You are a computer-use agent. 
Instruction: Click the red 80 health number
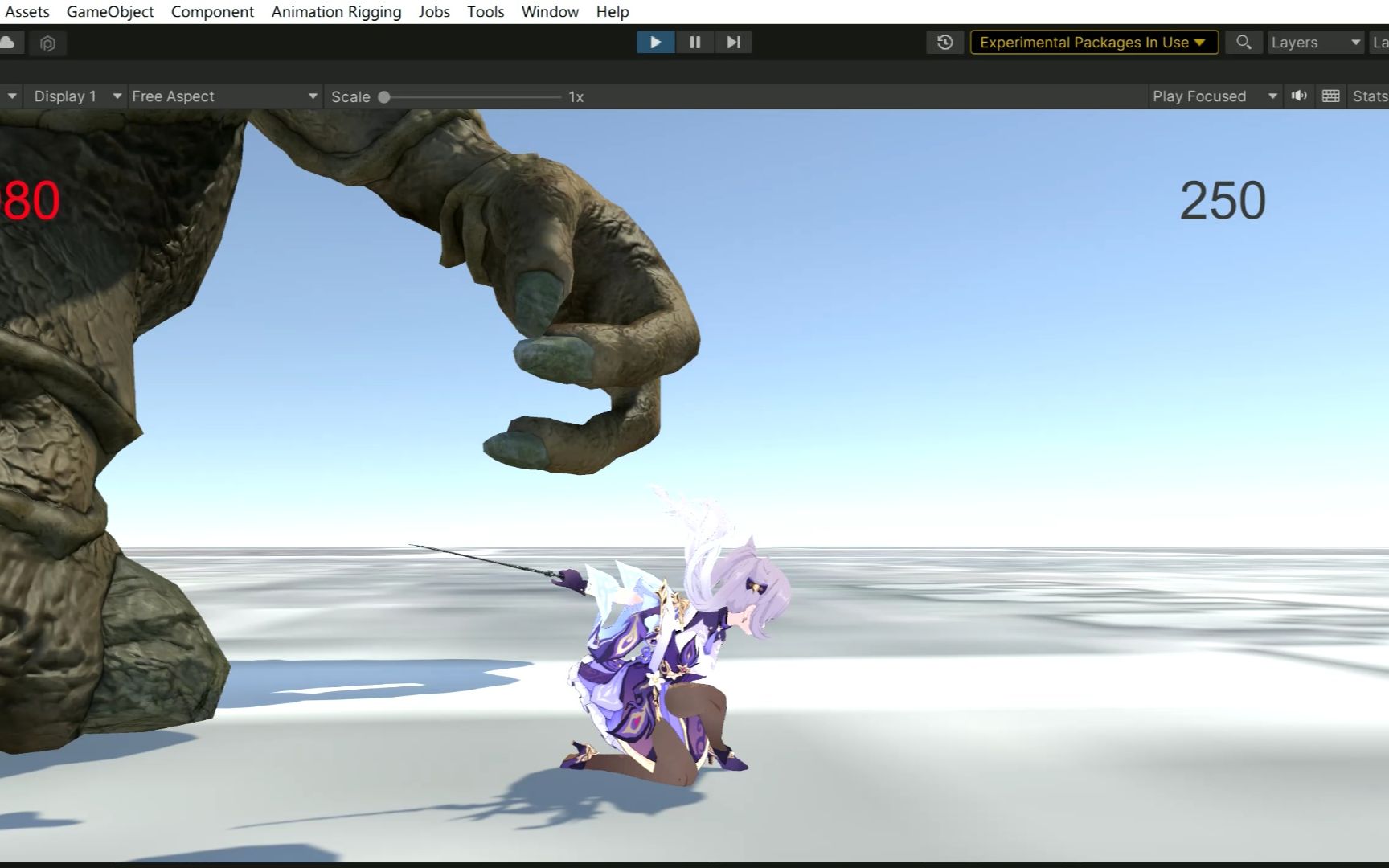[30, 201]
